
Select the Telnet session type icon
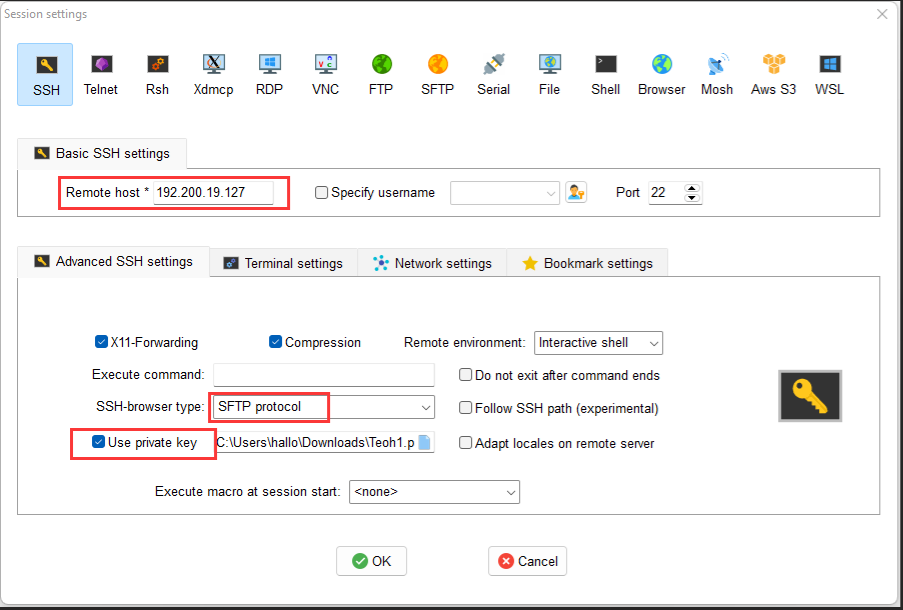pyautogui.click(x=100, y=74)
